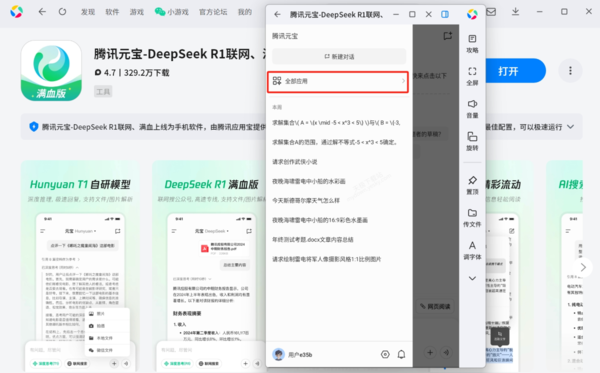Open 软件 tab in app store
600x373 pixels.
[x=112, y=12]
